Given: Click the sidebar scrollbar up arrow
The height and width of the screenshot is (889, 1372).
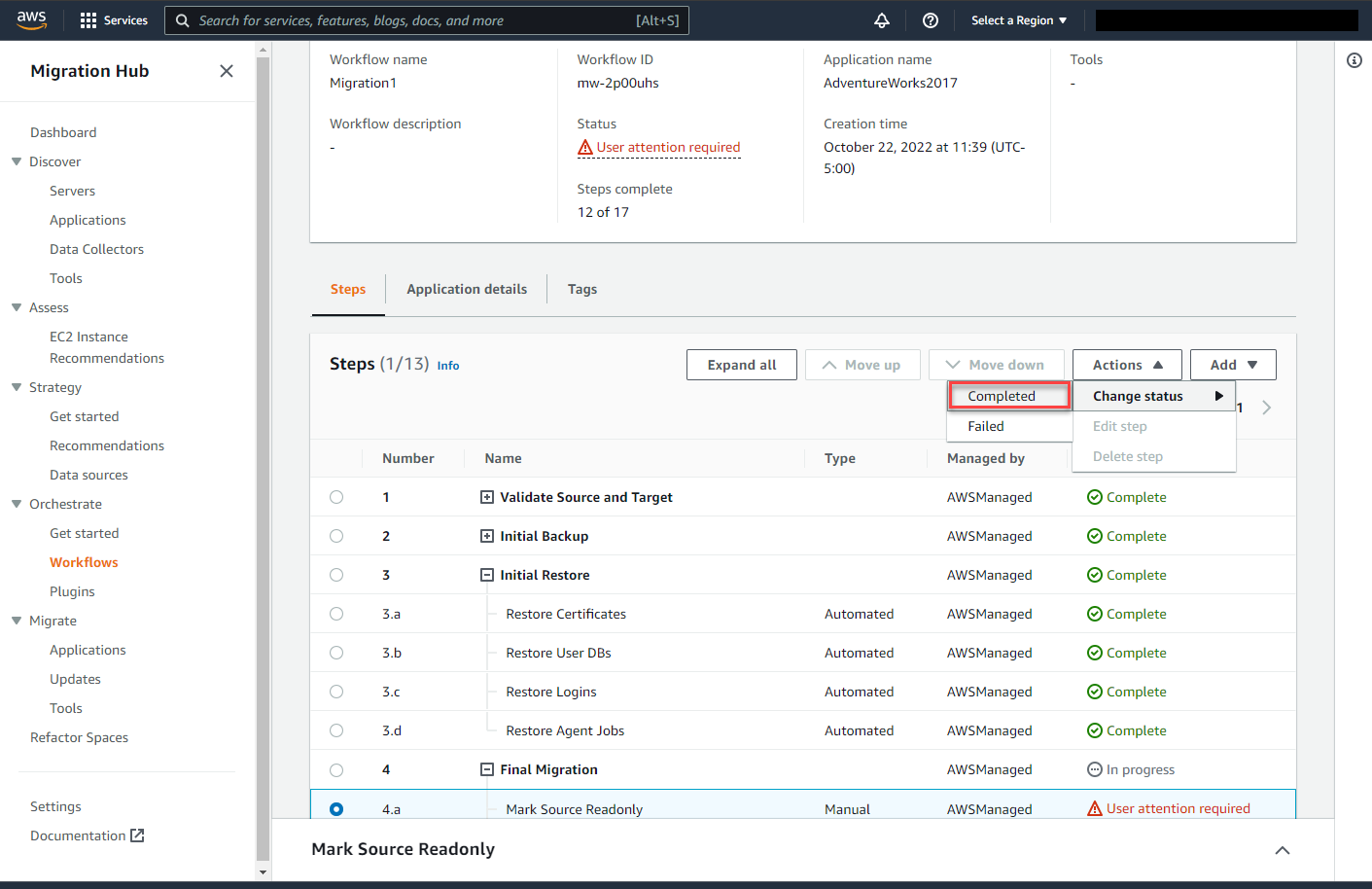Looking at the screenshot, I should click(x=263, y=49).
